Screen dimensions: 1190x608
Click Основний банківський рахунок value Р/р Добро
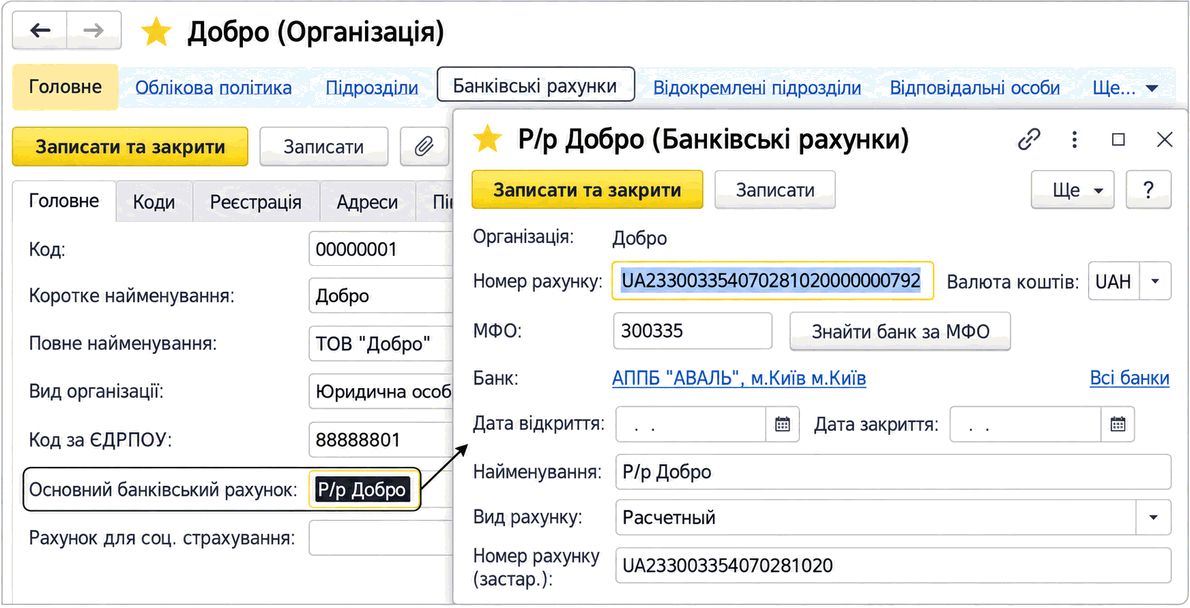pyautogui.click(x=363, y=490)
